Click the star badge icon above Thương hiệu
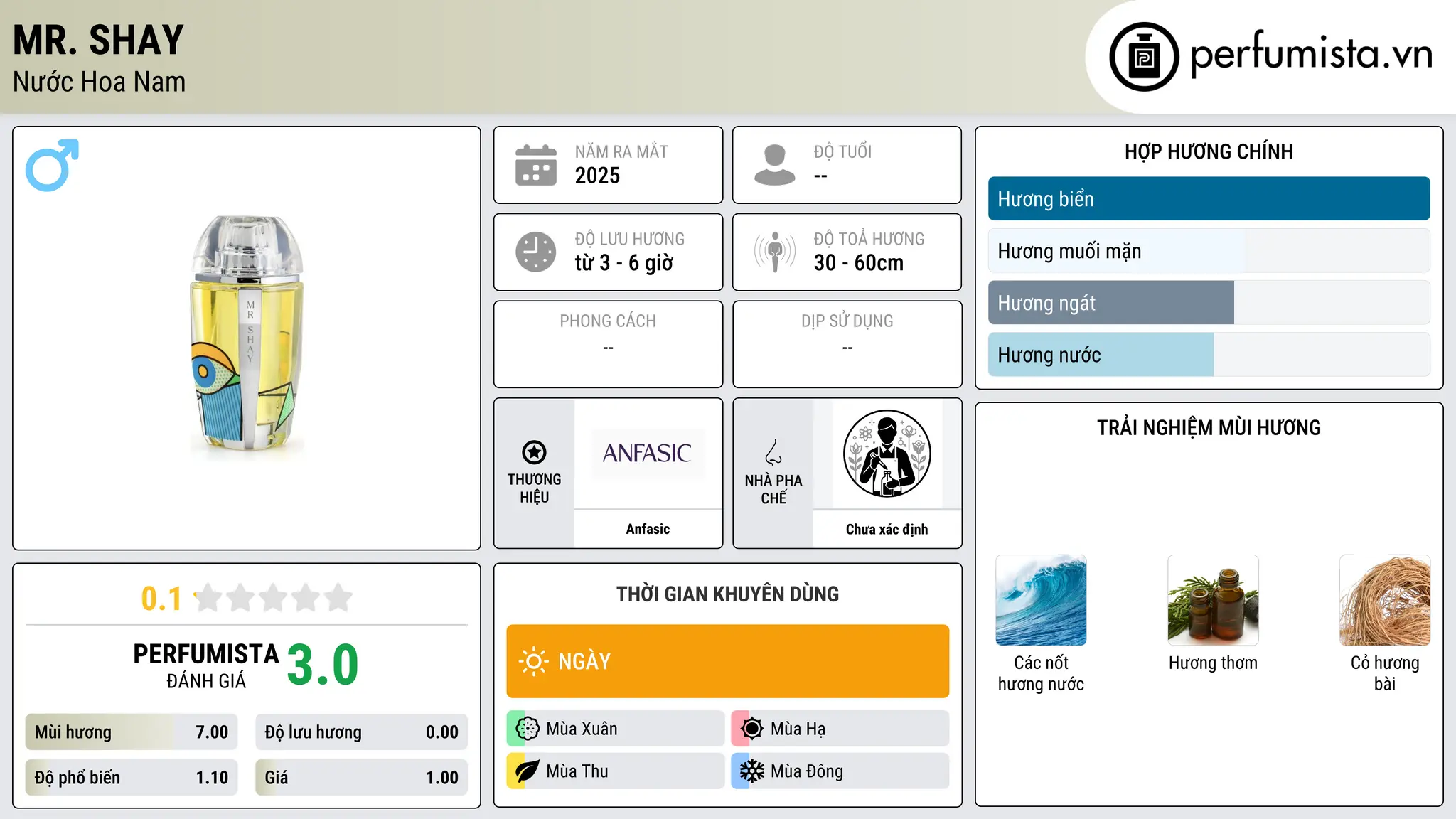The height and width of the screenshot is (819, 1456). 534,452
